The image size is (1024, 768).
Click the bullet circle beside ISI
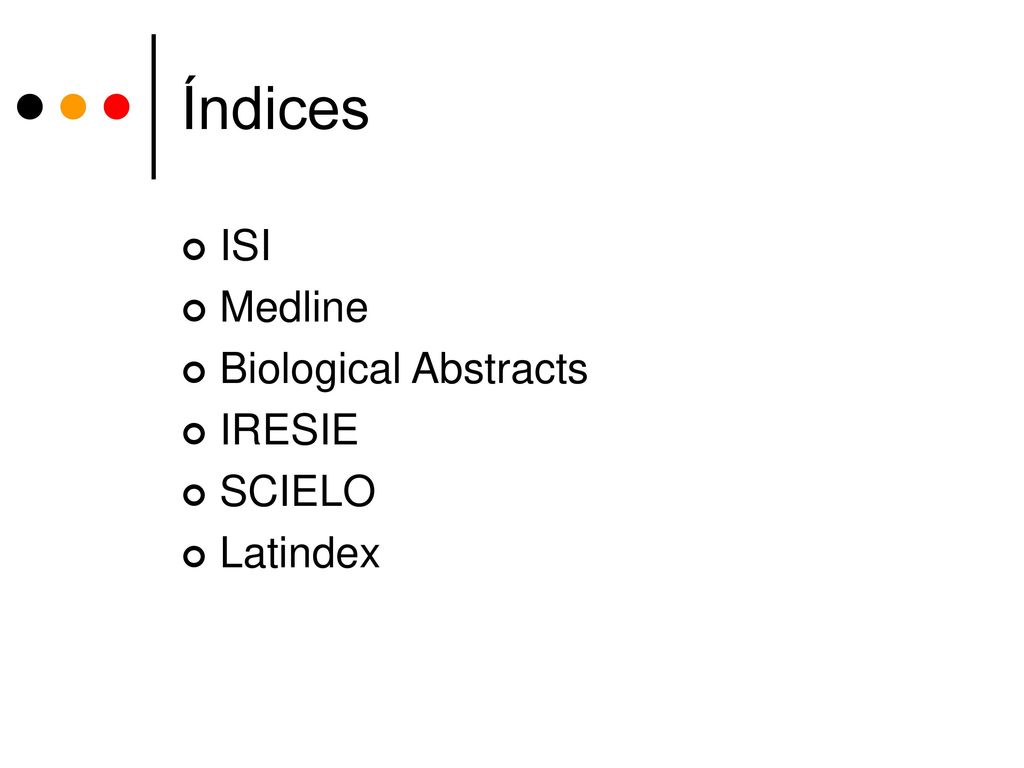point(194,249)
